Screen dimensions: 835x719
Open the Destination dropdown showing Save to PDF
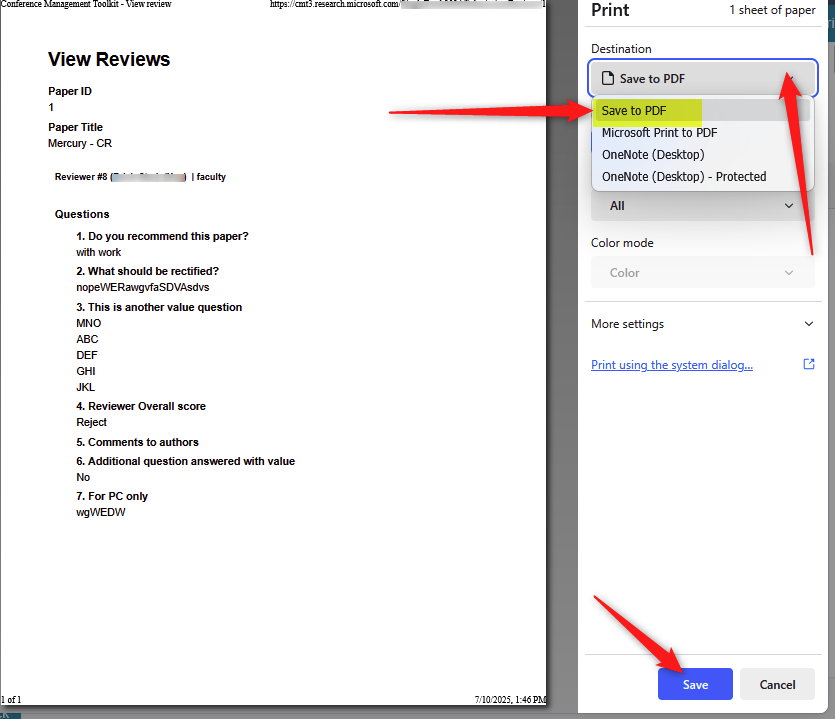[x=703, y=79]
